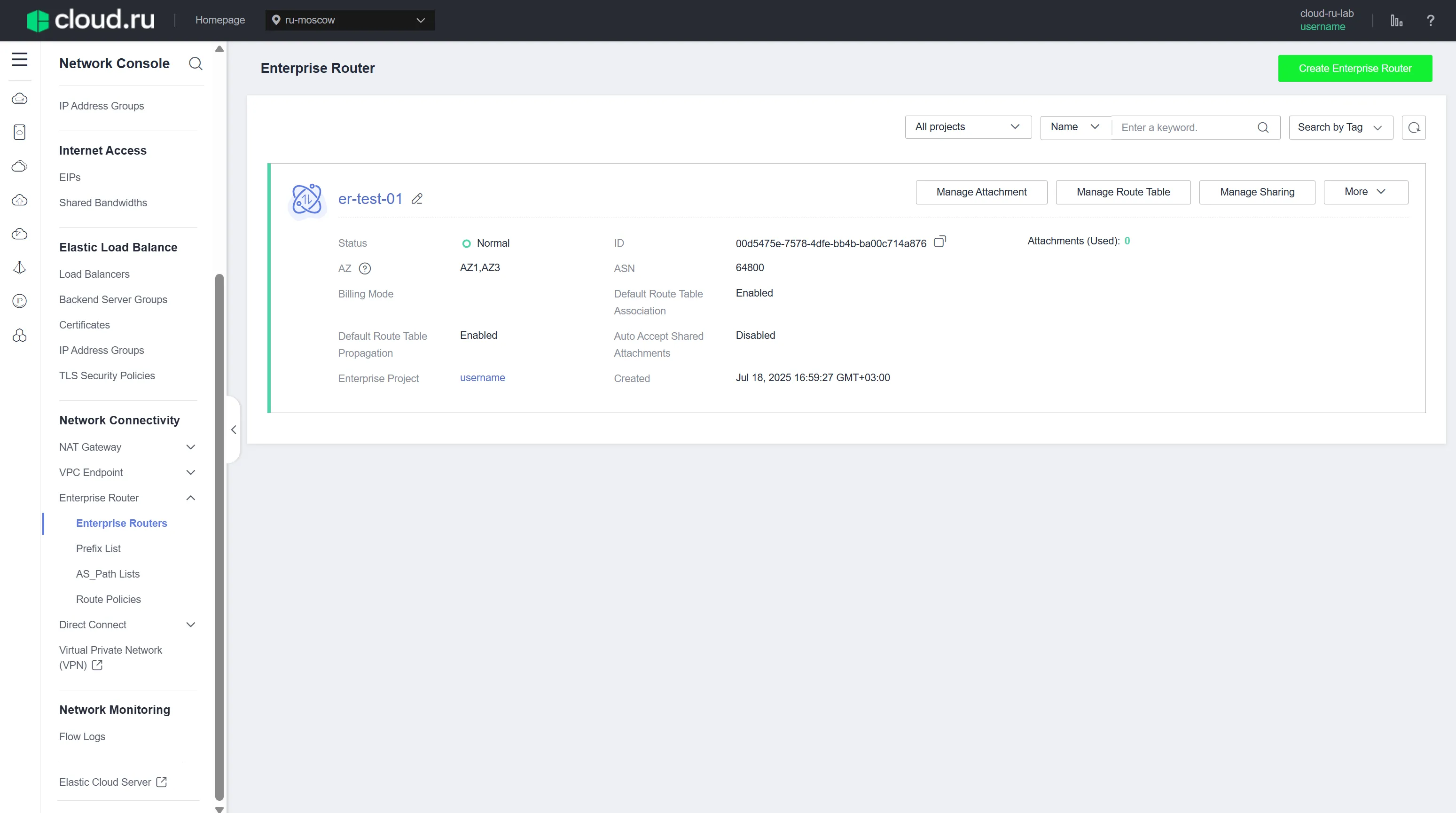
Task: Open AS_Path Lists menu item
Action: tap(108, 574)
